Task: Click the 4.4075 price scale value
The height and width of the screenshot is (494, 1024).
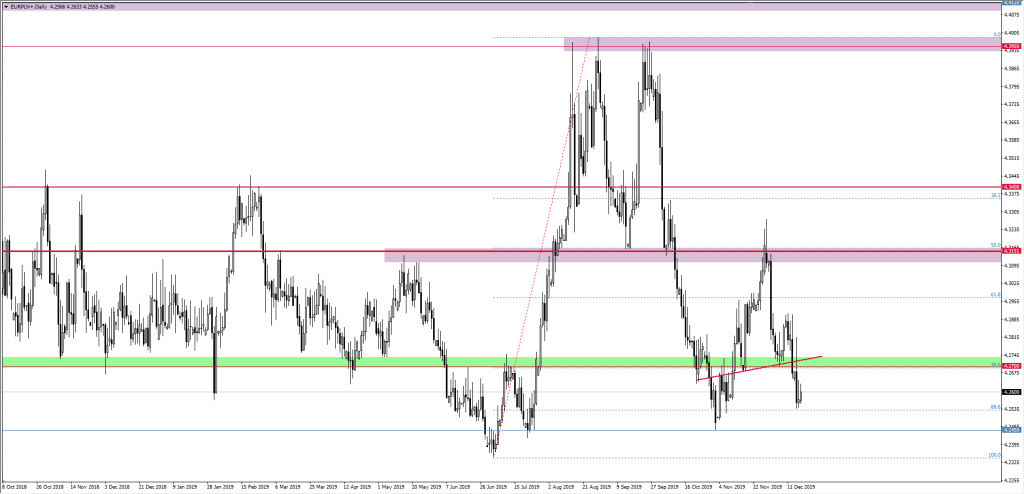Action: (1011, 15)
